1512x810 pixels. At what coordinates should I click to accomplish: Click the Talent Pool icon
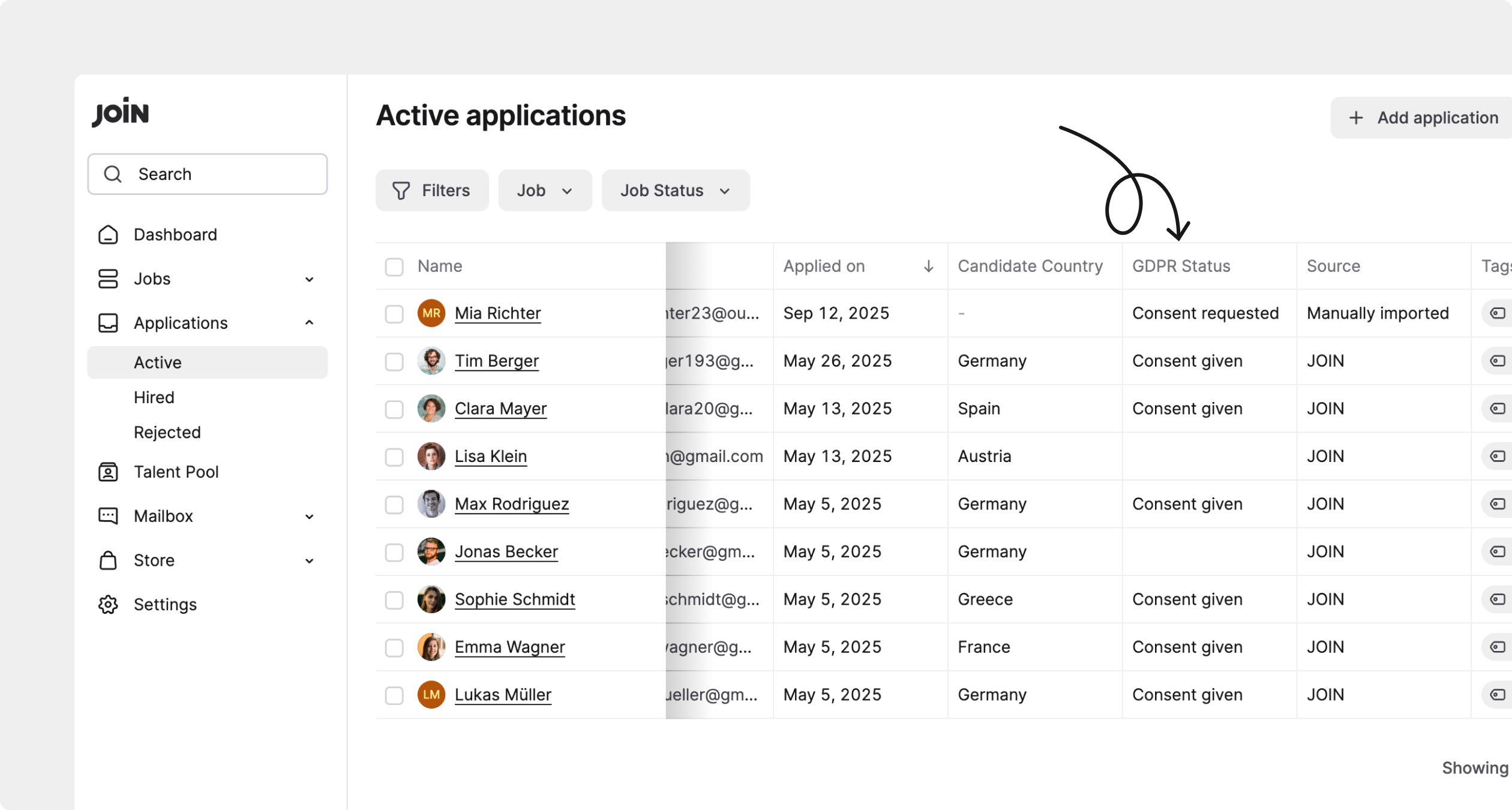pyautogui.click(x=108, y=472)
